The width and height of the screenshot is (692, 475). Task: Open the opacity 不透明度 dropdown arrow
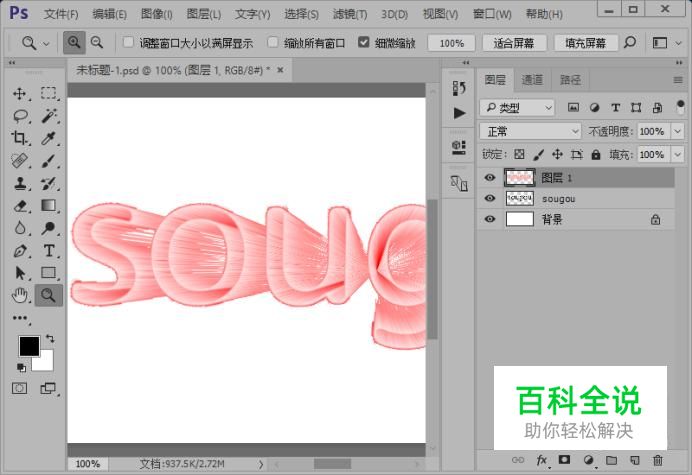(x=677, y=131)
